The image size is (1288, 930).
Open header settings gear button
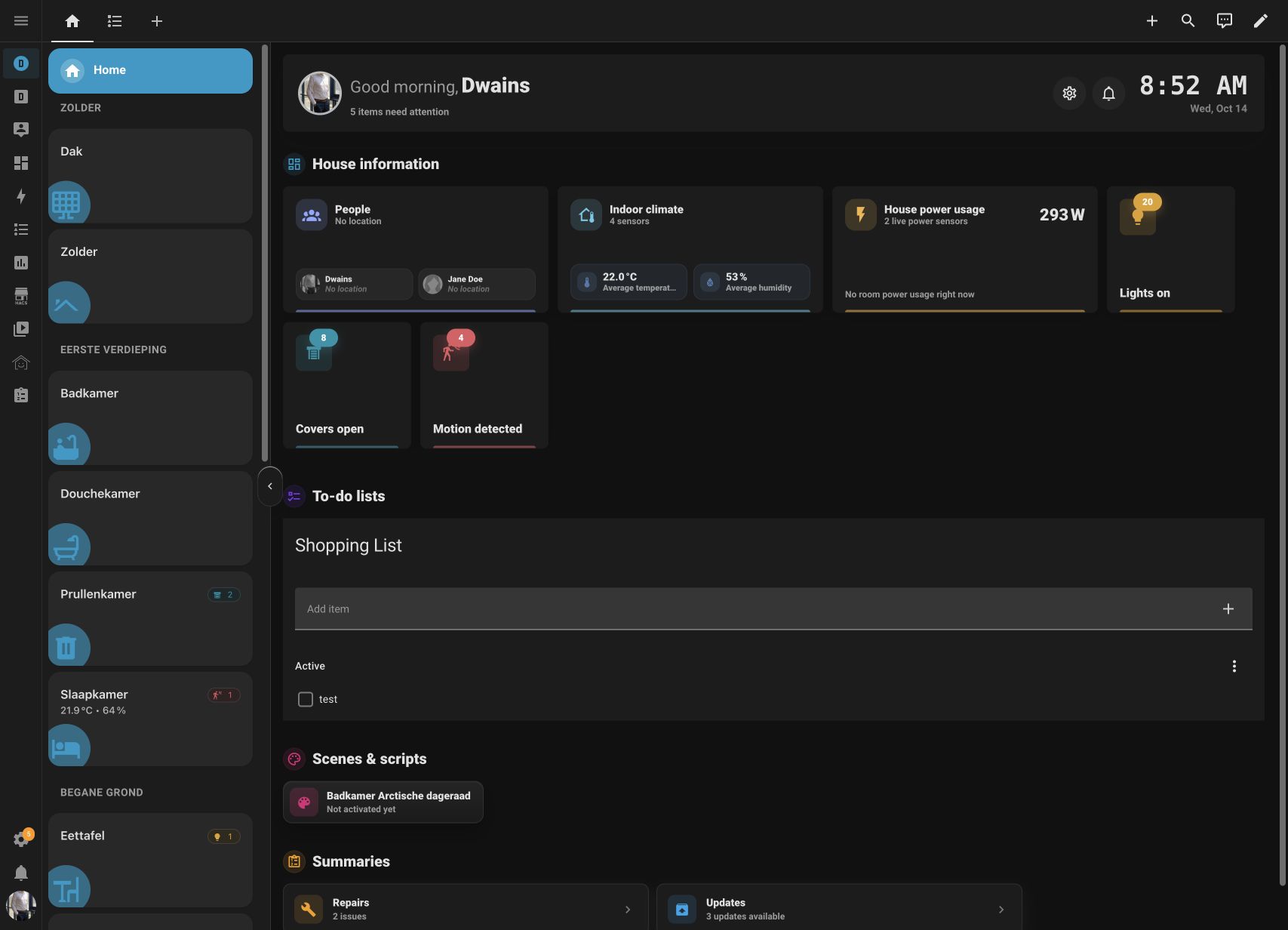1069,94
